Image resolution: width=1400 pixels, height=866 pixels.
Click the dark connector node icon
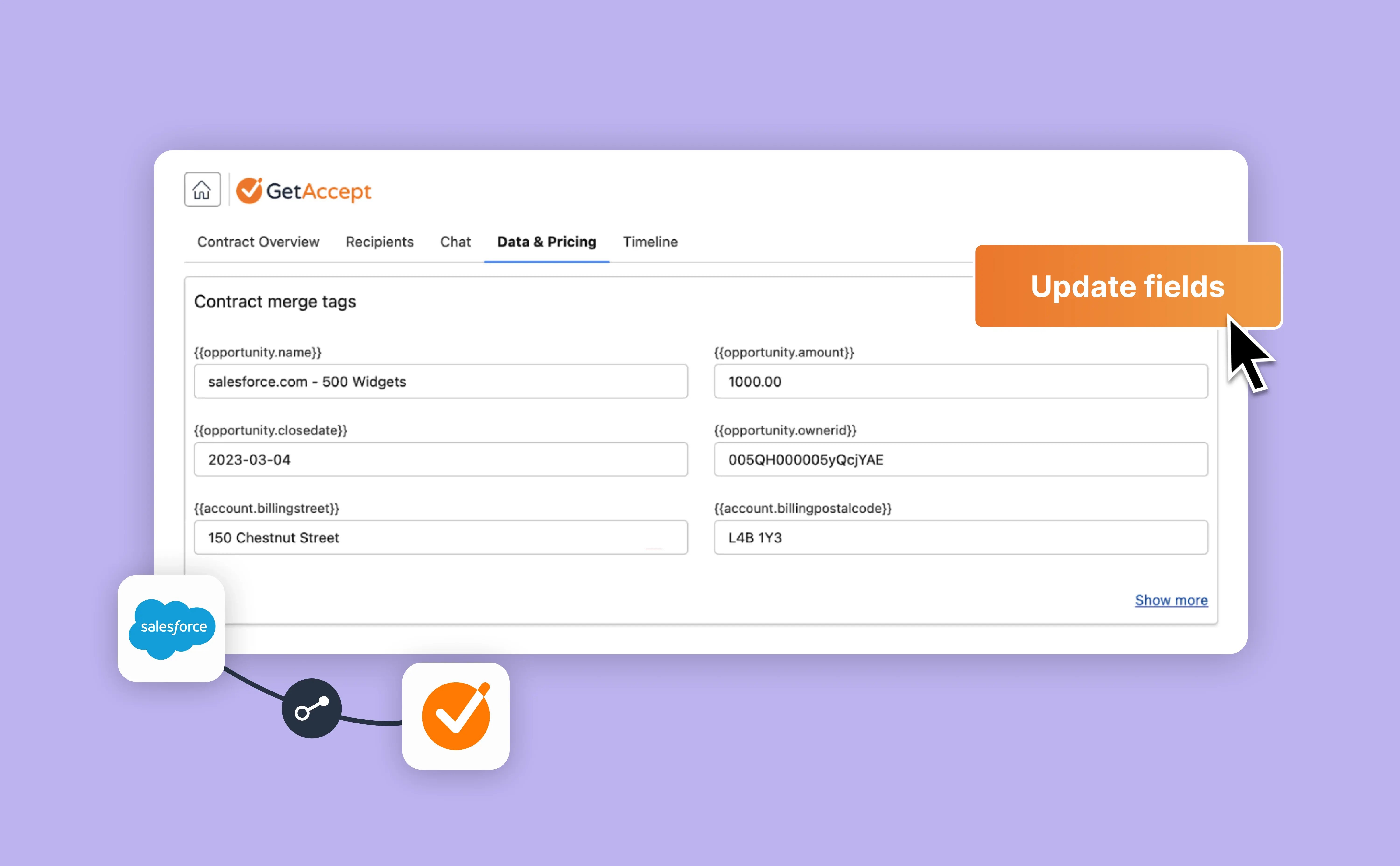click(x=312, y=709)
